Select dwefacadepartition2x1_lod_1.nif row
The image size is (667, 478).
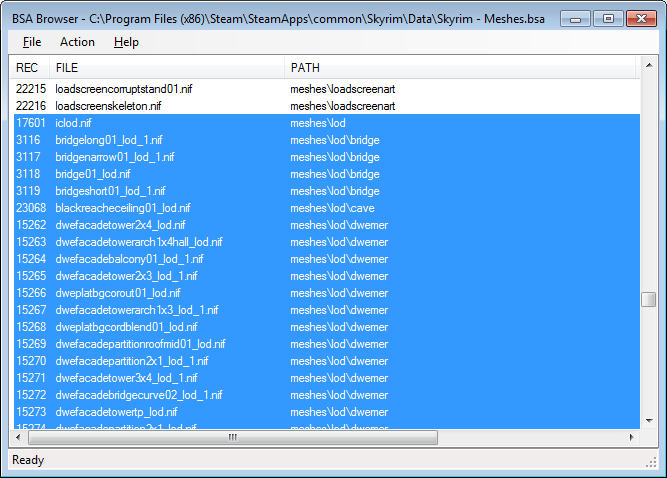(327, 361)
